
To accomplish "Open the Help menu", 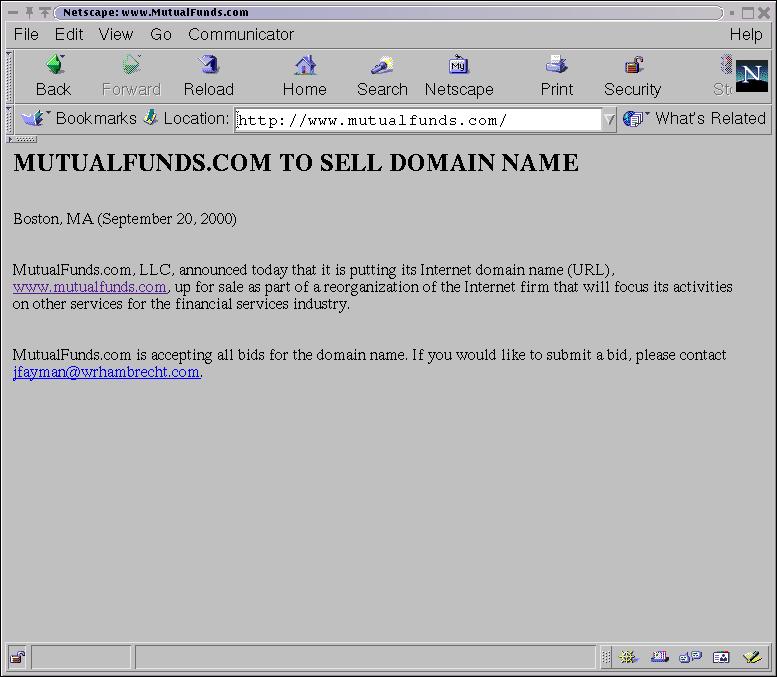I will (746, 34).
